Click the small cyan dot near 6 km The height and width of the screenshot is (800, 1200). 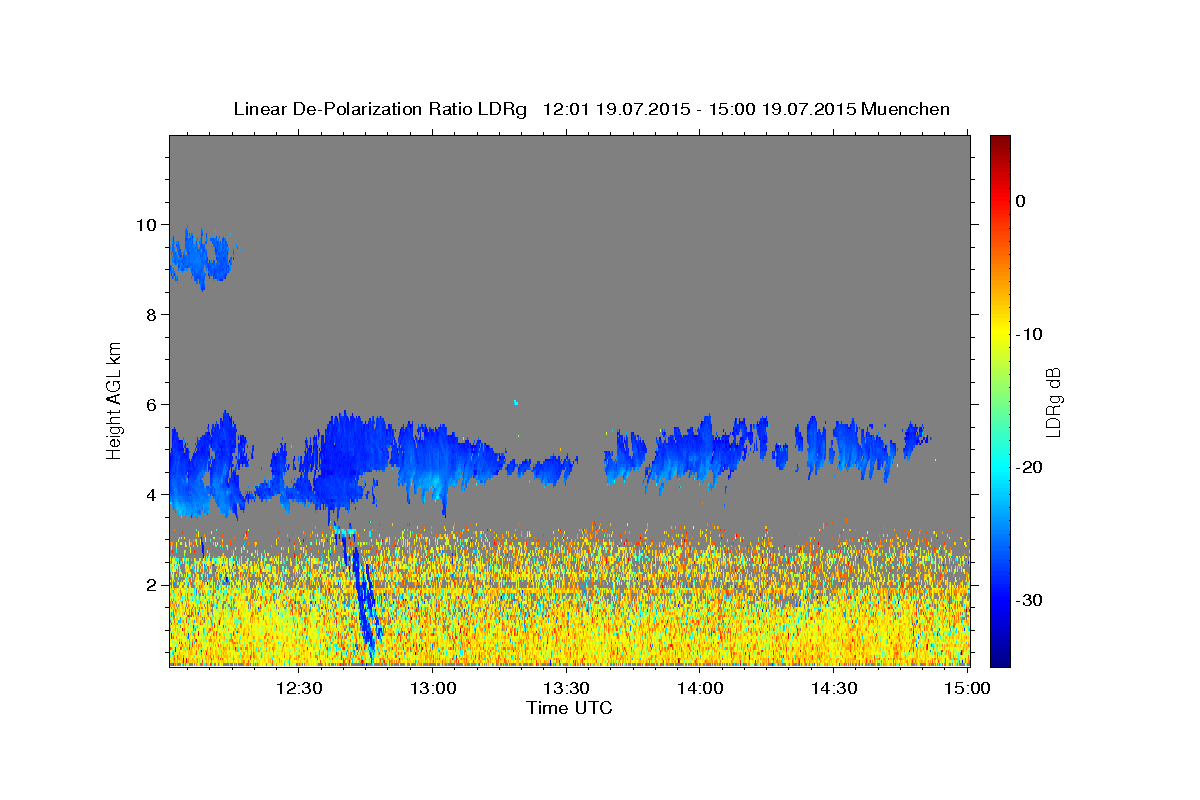click(x=516, y=402)
